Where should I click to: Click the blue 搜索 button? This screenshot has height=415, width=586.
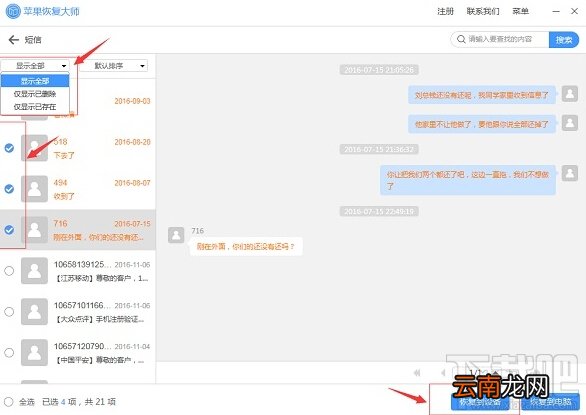tap(564, 40)
